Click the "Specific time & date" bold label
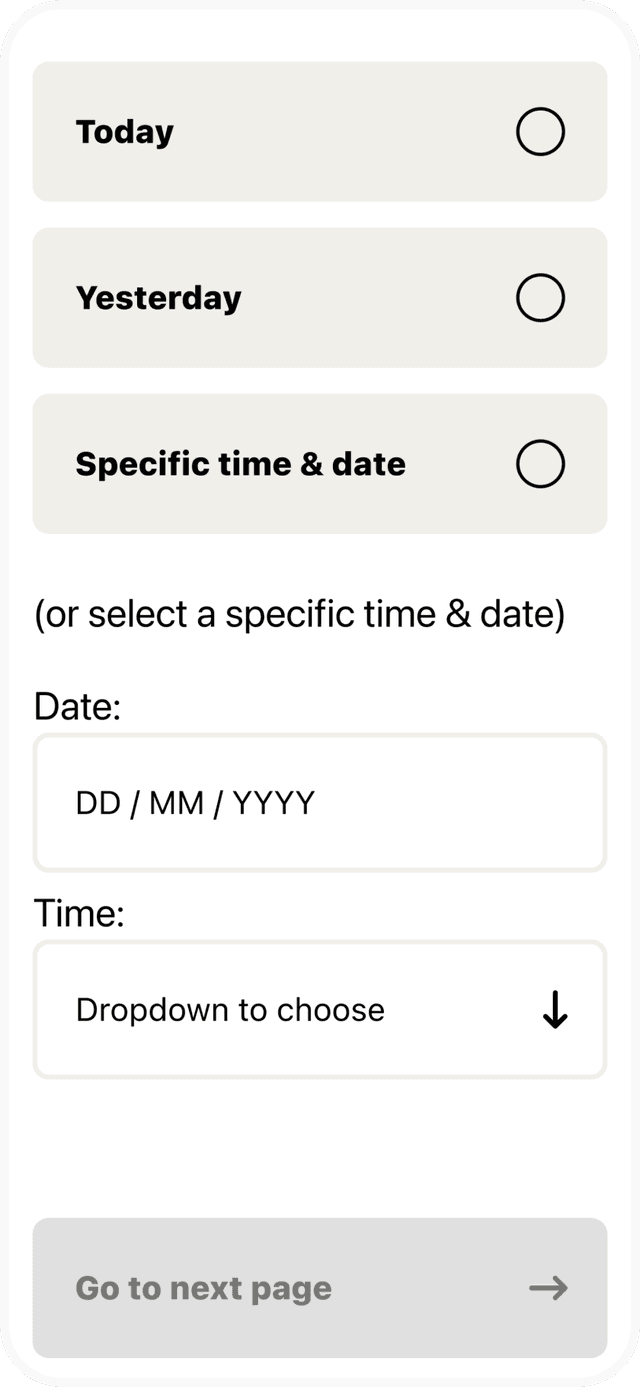 pyautogui.click(x=241, y=464)
